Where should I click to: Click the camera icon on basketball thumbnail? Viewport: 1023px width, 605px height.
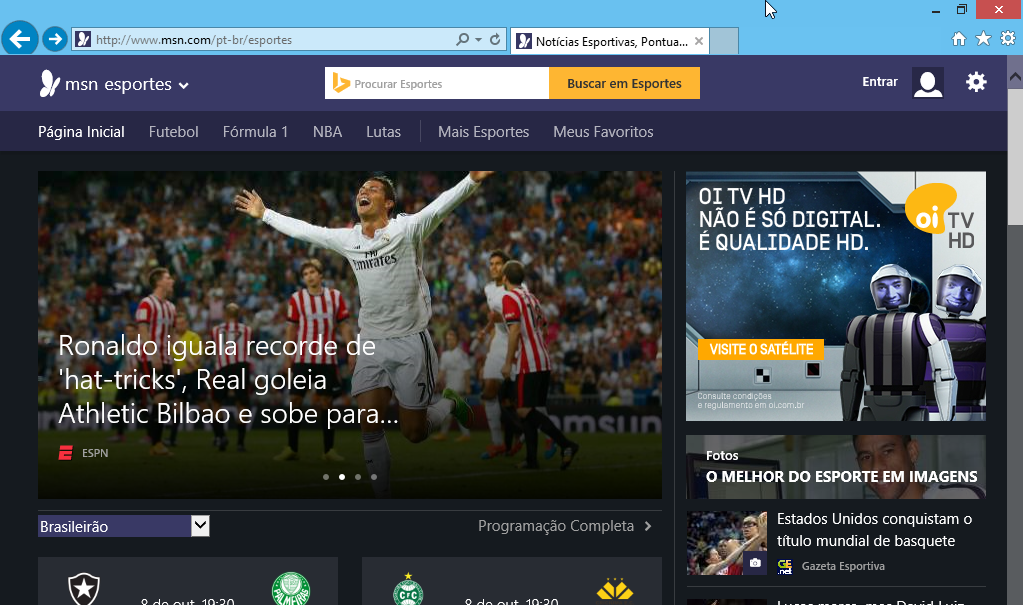(x=755, y=563)
